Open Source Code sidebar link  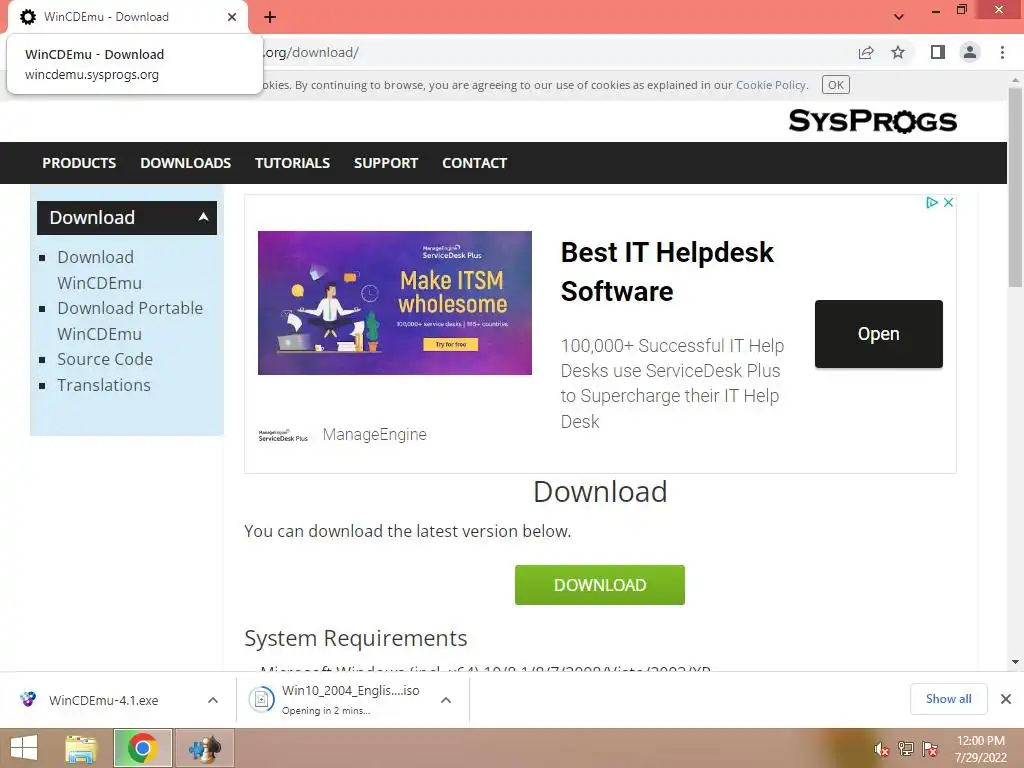pos(104,359)
